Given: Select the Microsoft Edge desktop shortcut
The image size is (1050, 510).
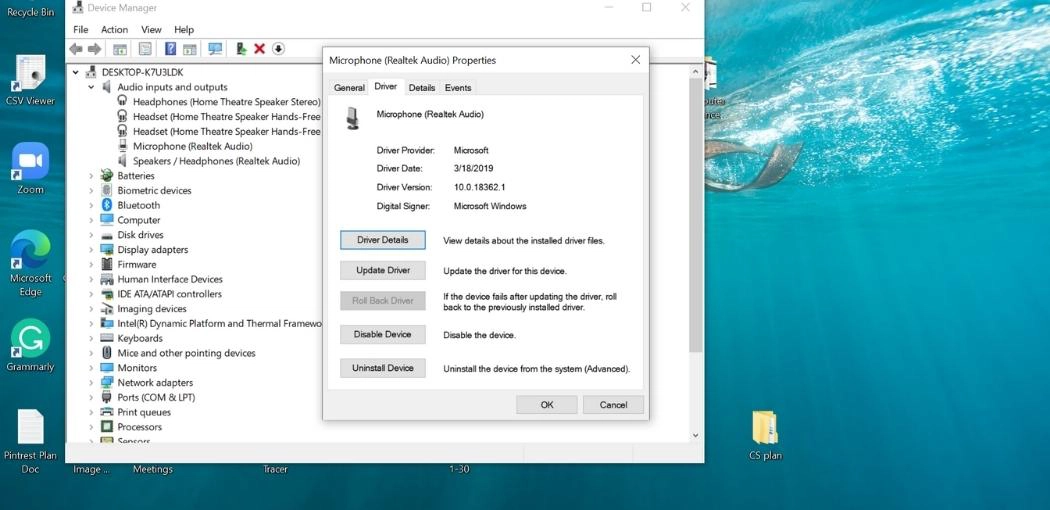Looking at the screenshot, I should (x=30, y=264).
